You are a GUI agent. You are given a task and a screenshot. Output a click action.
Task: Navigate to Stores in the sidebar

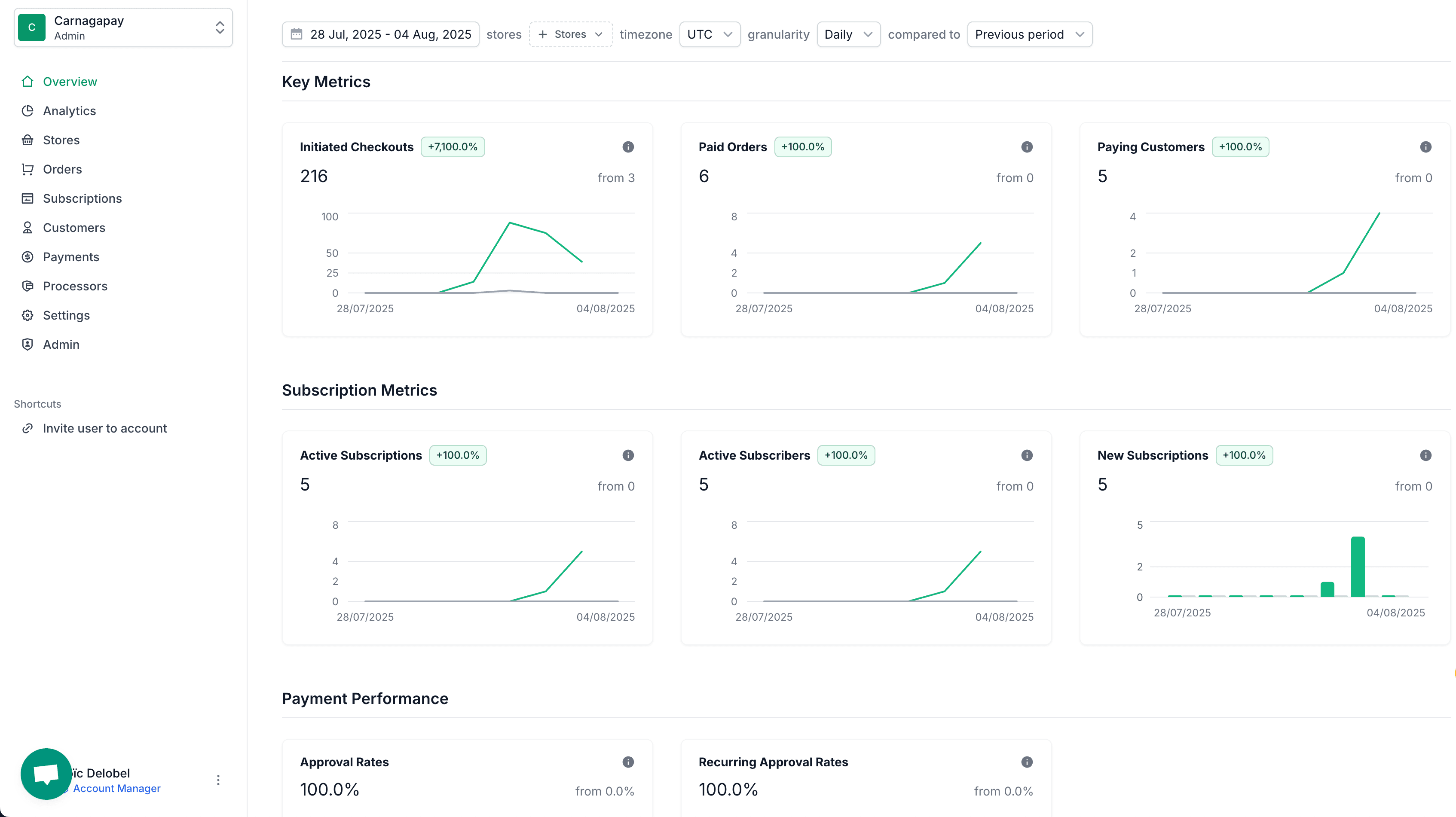tap(61, 140)
